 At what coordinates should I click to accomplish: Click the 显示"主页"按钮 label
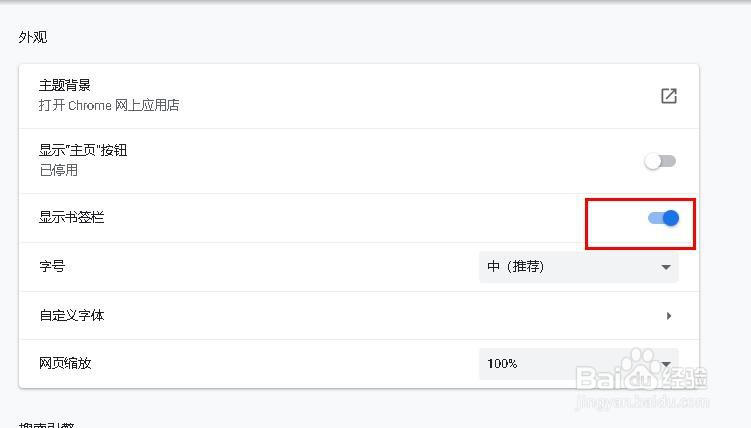[83, 150]
